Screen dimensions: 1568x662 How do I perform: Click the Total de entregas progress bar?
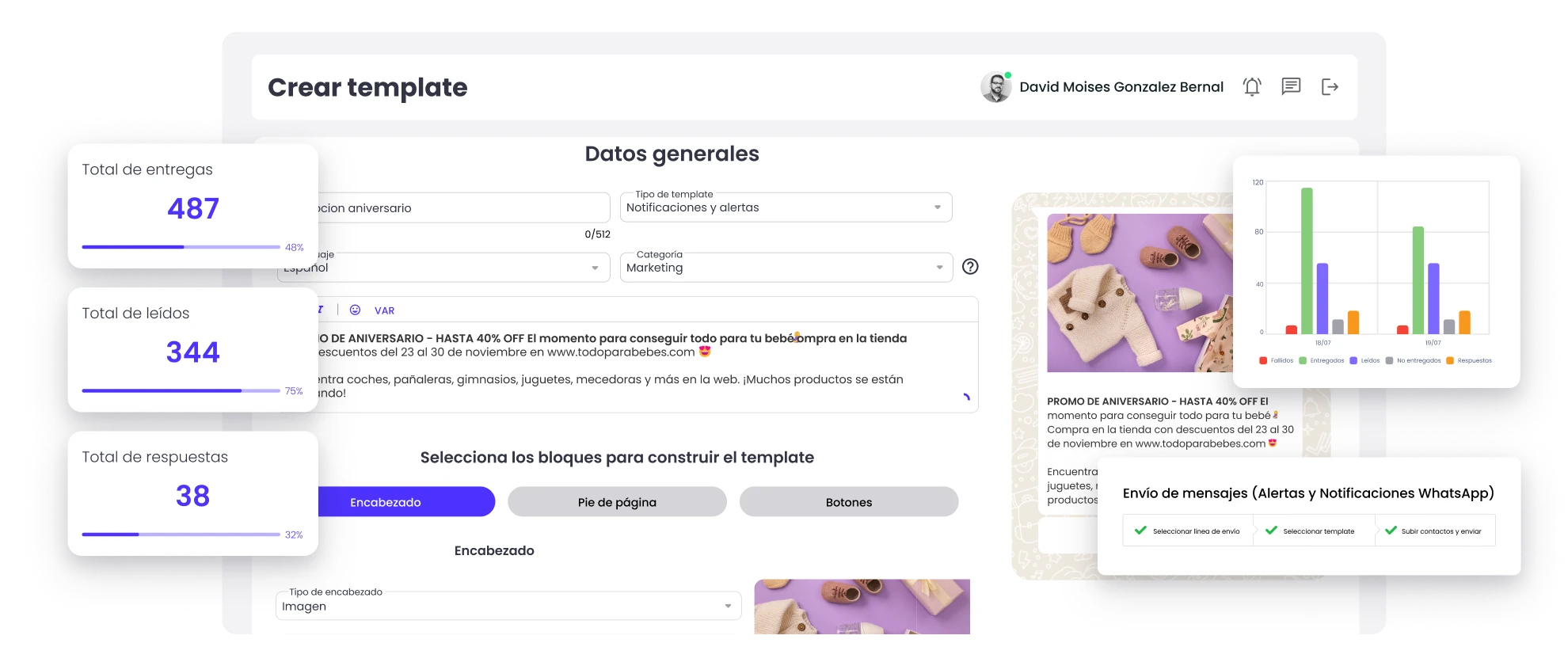(181, 247)
